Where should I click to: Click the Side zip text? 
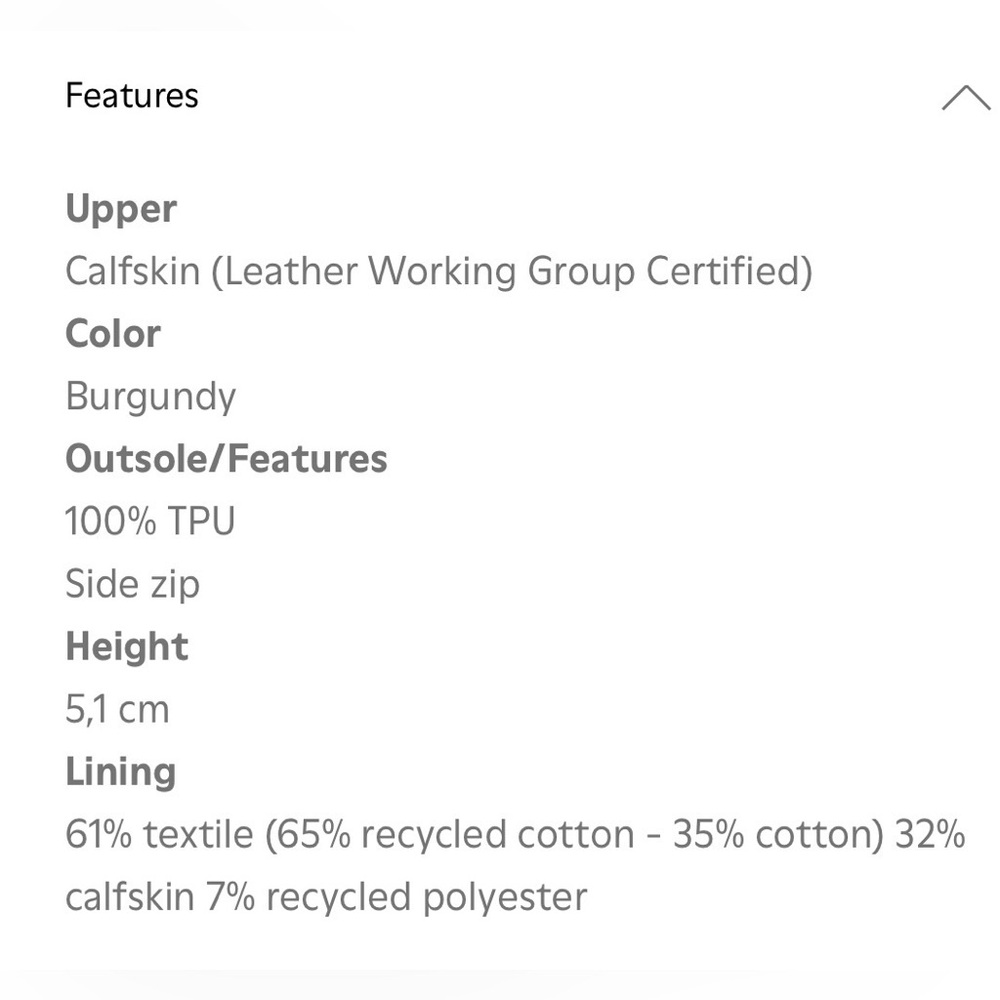pyautogui.click(x=133, y=584)
